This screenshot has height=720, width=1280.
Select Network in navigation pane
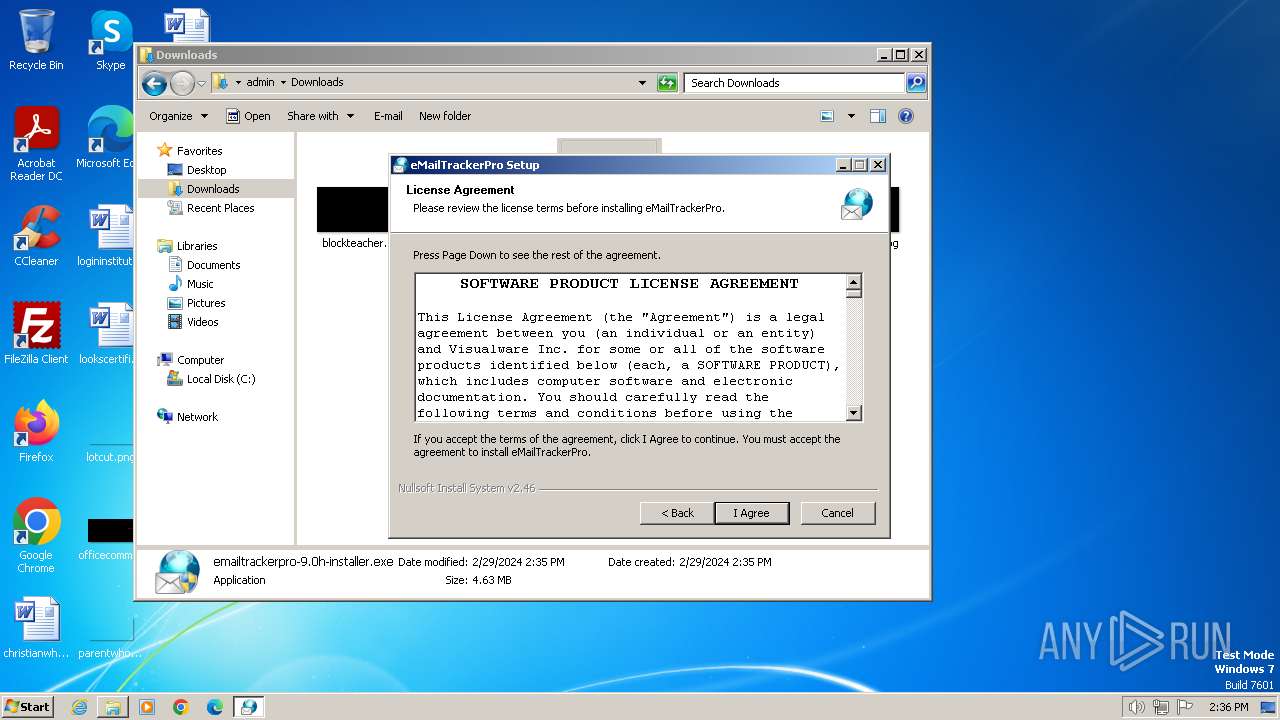point(197,417)
